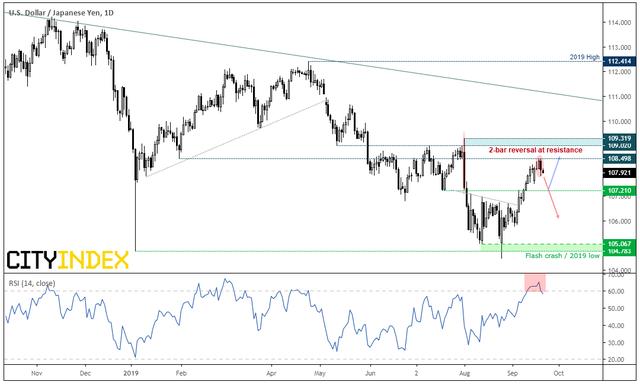The height and width of the screenshot is (385, 640).
Task: Click the 105.067 support price tag
Action: (619, 244)
